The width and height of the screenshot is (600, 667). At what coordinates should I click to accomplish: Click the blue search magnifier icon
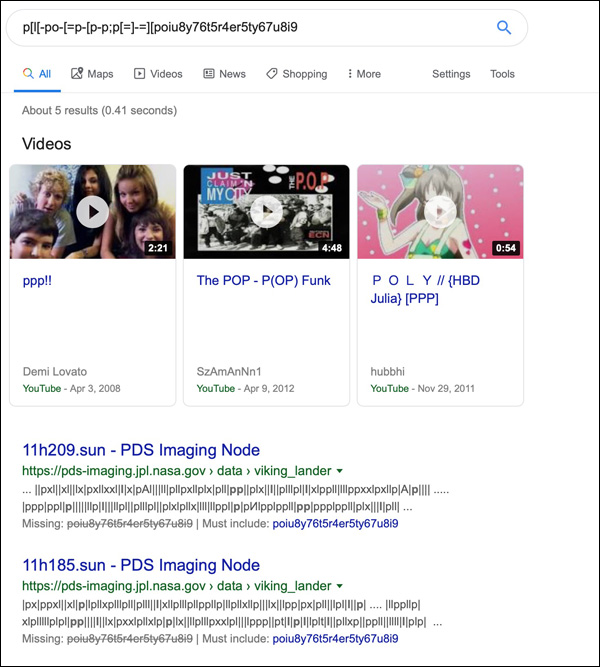504,28
